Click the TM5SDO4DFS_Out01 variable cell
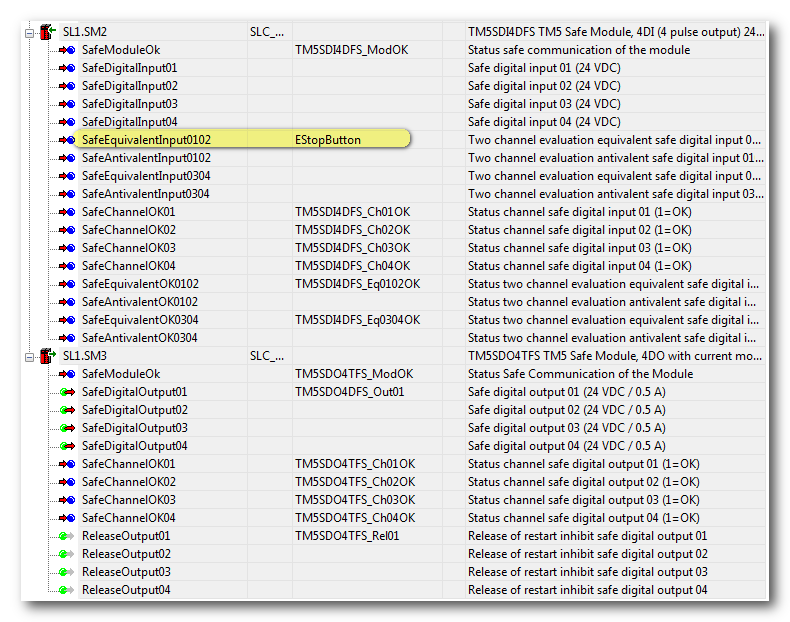 (349, 392)
